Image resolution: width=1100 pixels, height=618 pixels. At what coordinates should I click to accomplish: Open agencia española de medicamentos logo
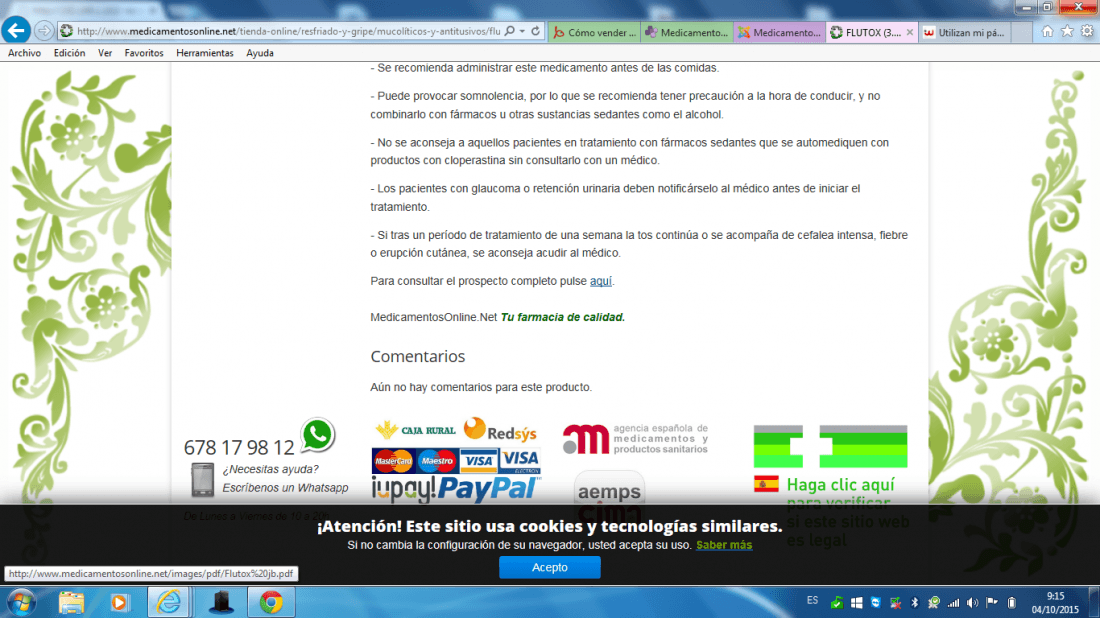tap(636, 439)
